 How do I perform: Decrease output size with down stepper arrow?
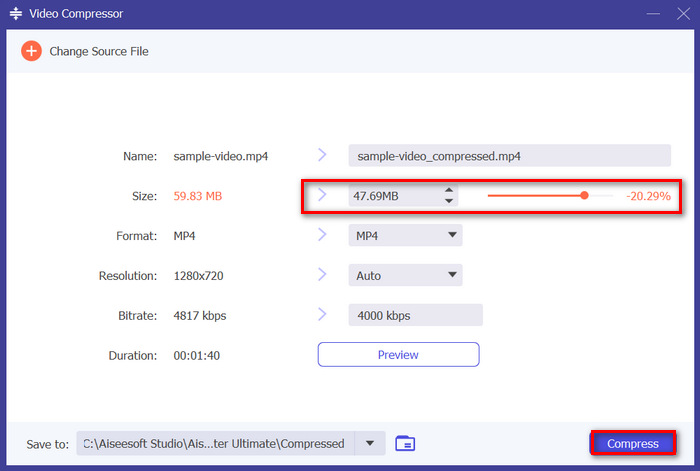click(449, 201)
